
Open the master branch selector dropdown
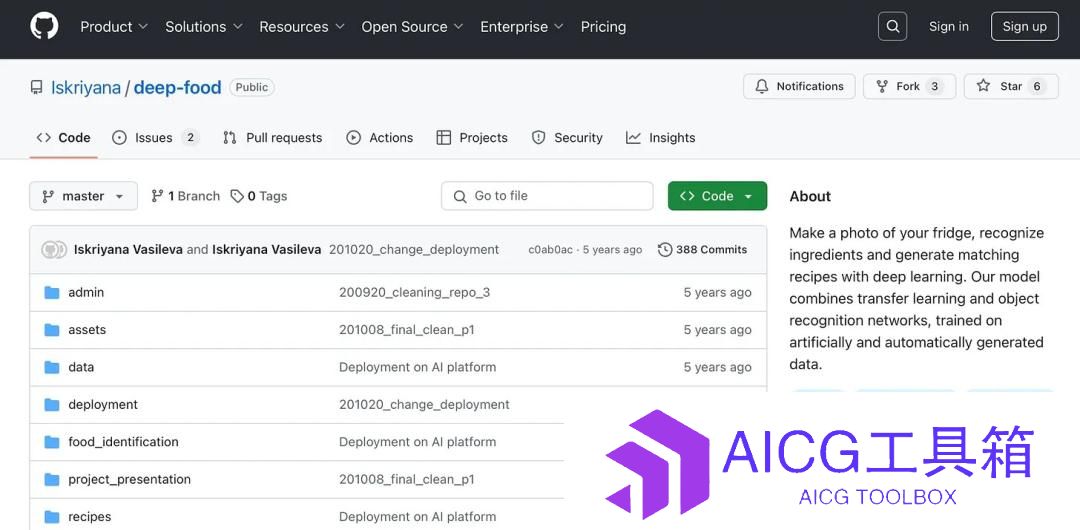pyautogui.click(x=83, y=196)
